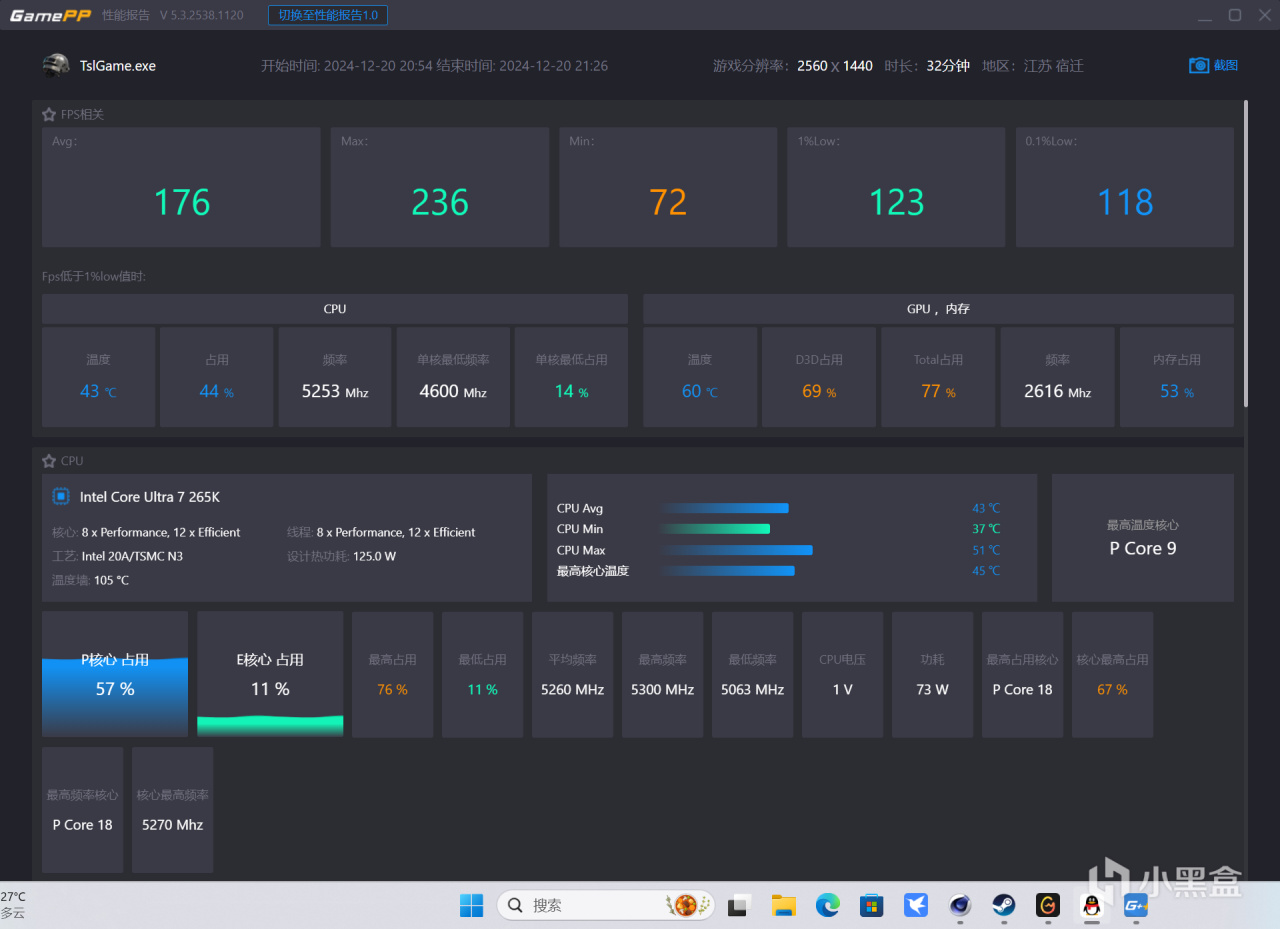The image size is (1280, 929).
Task: Click the CPU column header under Fps低于1%low值时
Action: point(335,309)
